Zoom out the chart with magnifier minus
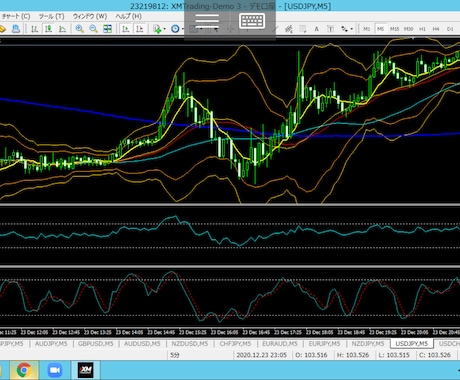 [93, 29]
